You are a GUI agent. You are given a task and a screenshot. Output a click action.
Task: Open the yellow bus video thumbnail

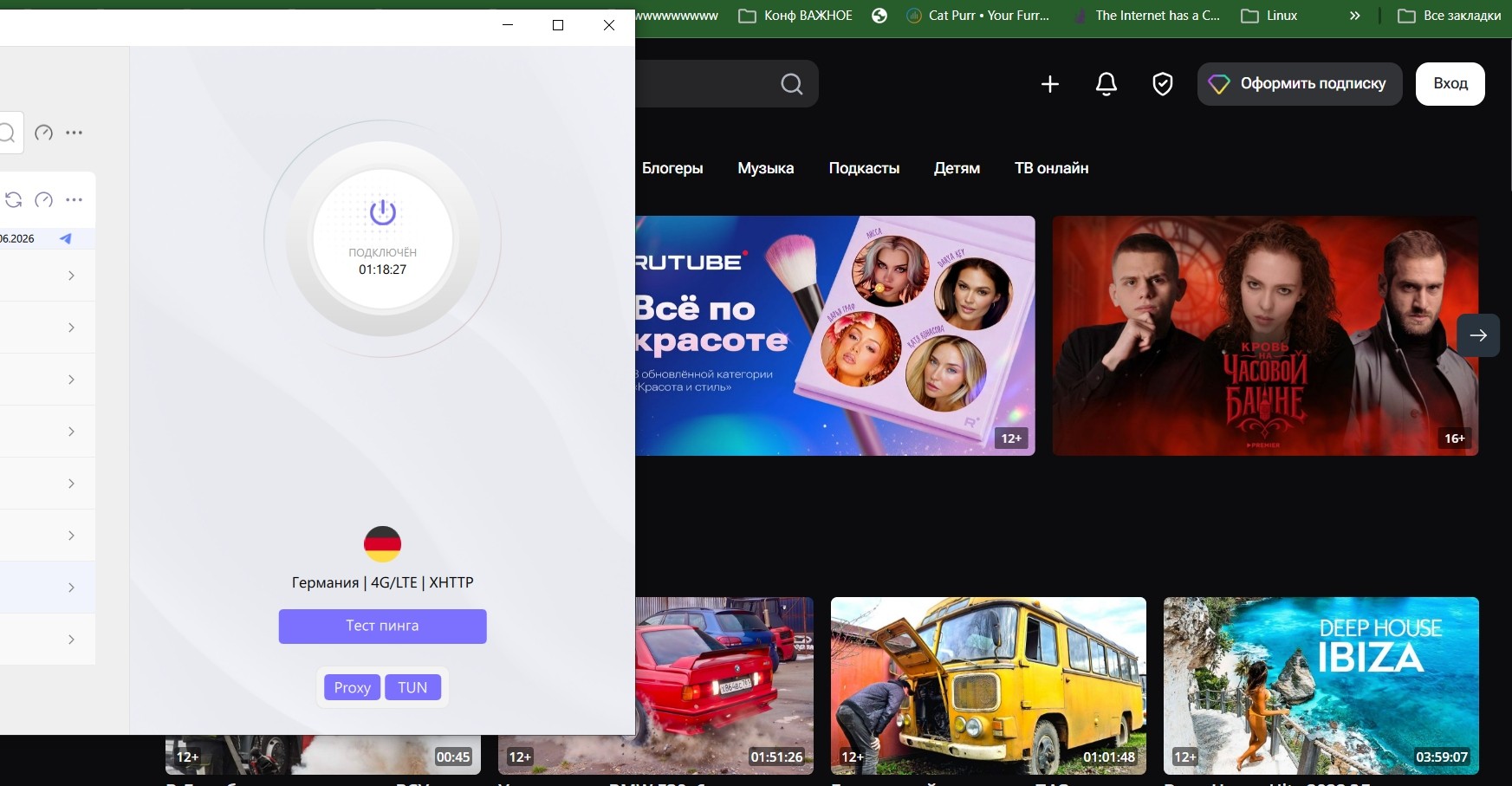pyautogui.click(x=989, y=685)
